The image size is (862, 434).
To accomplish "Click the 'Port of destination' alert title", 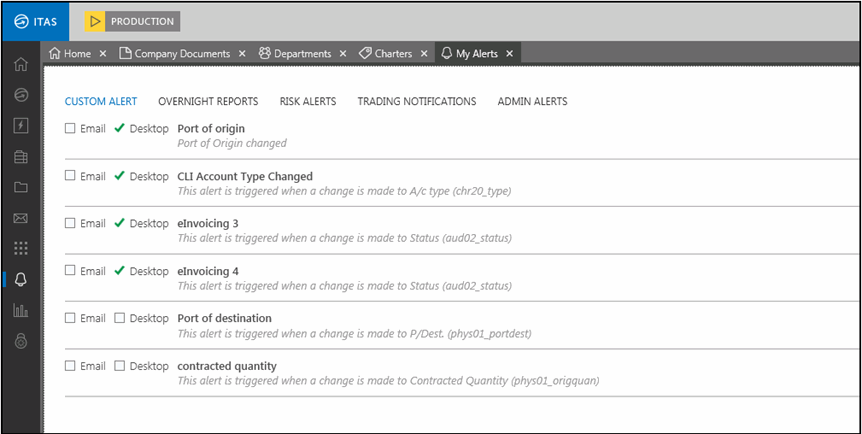I will 224,318.
